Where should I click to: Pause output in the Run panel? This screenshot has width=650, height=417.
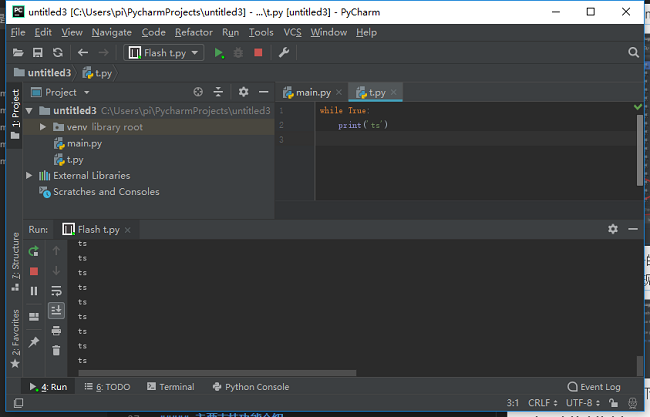coord(34,291)
